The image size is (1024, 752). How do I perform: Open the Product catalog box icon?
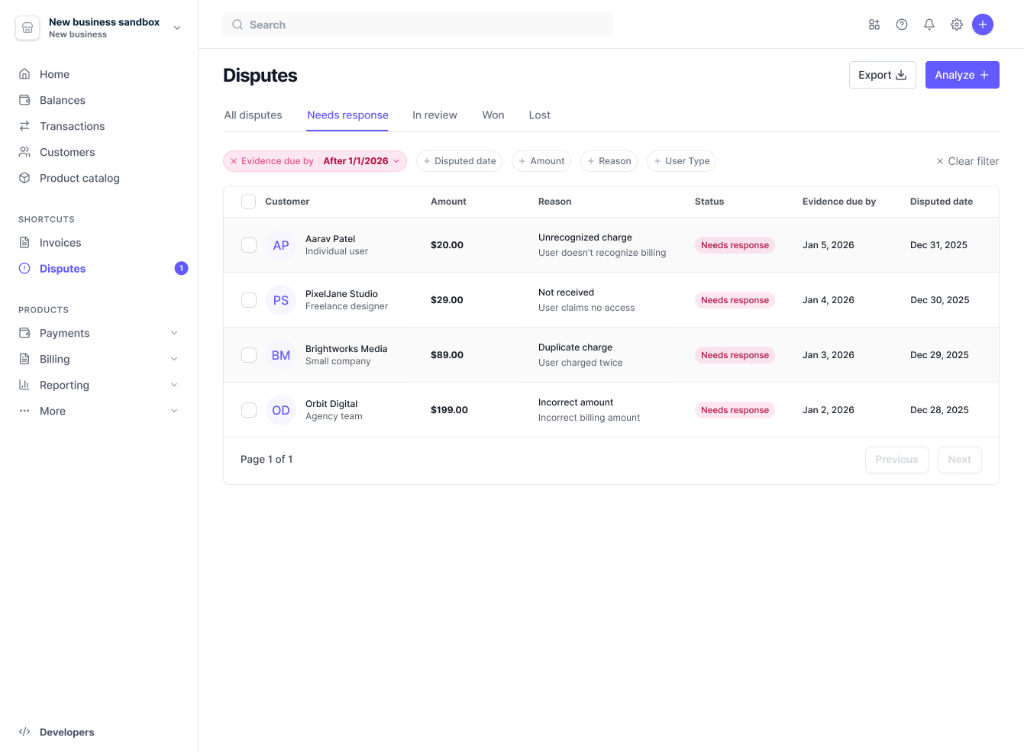(x=24, y=178)
